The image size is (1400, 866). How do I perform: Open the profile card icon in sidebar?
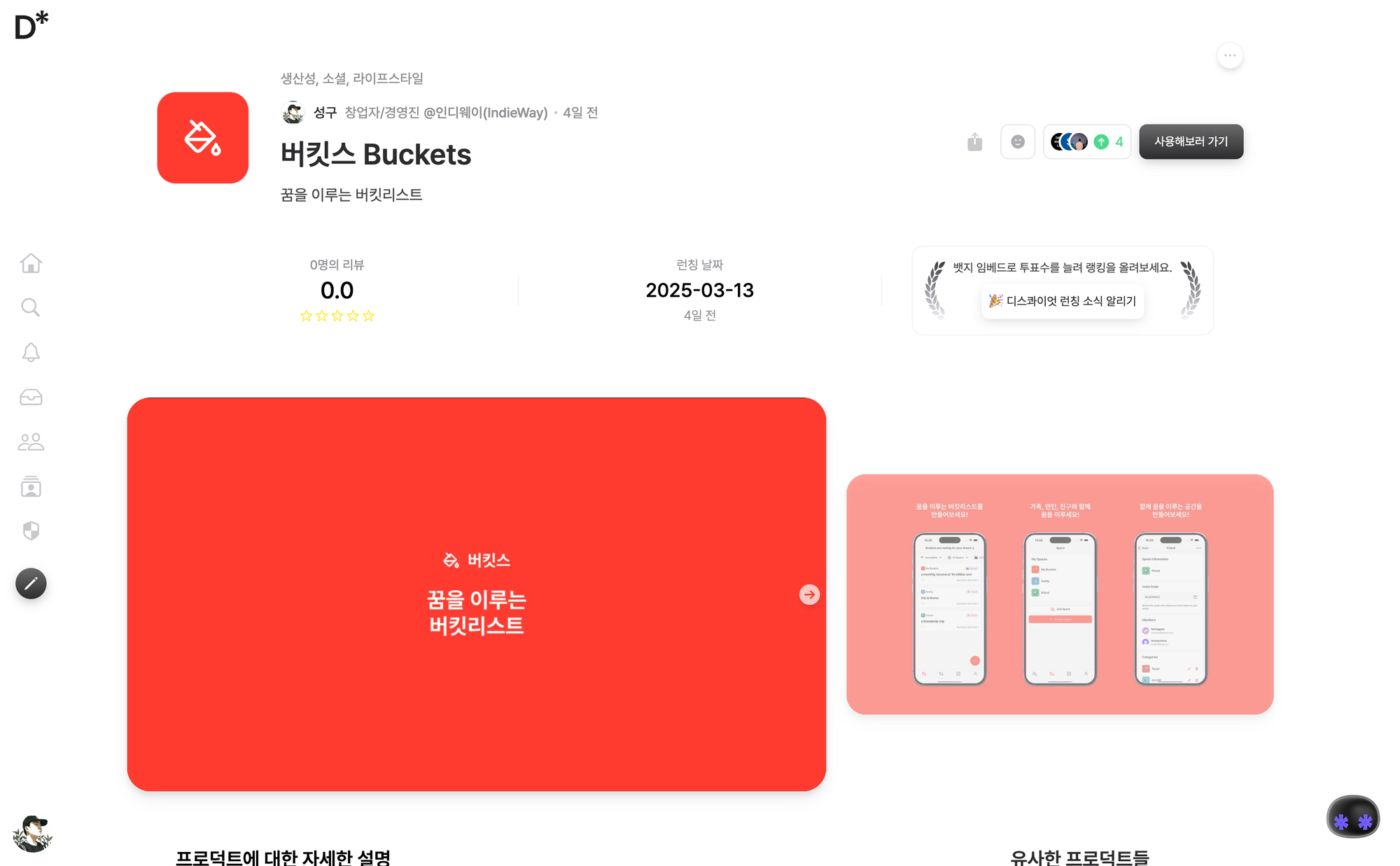[31, 487]
